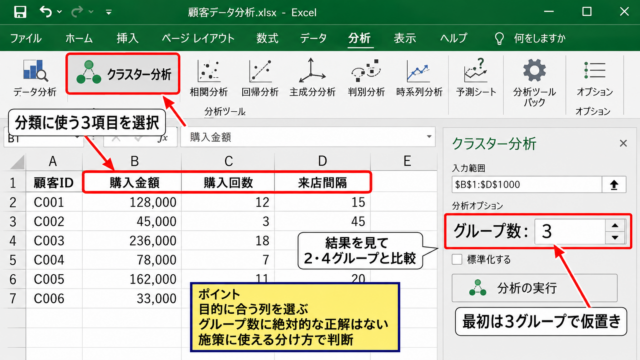This screenshot has height=360, width=640.
Task: Click cell containing C003
Action: [x=54, y=240]
